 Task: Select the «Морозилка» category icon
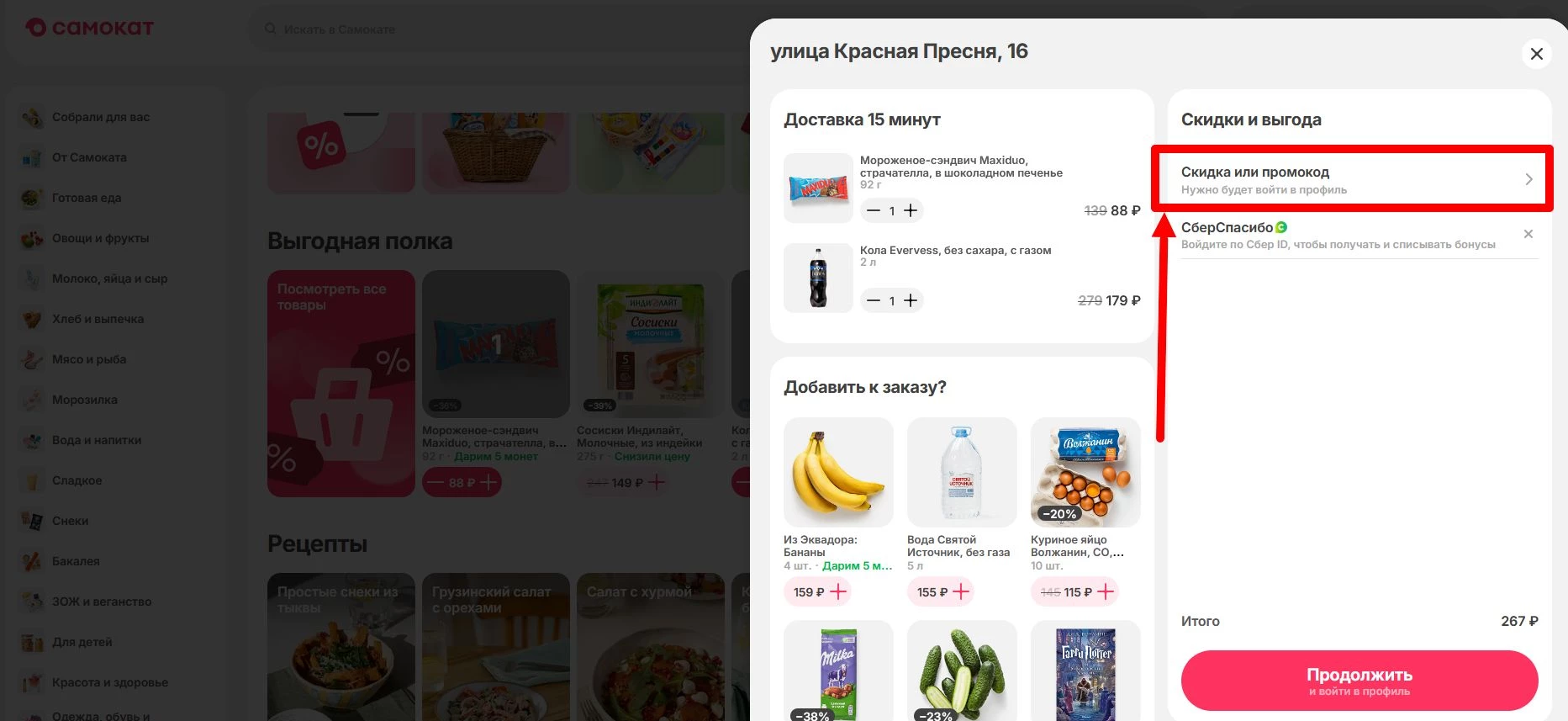[31, 400]
